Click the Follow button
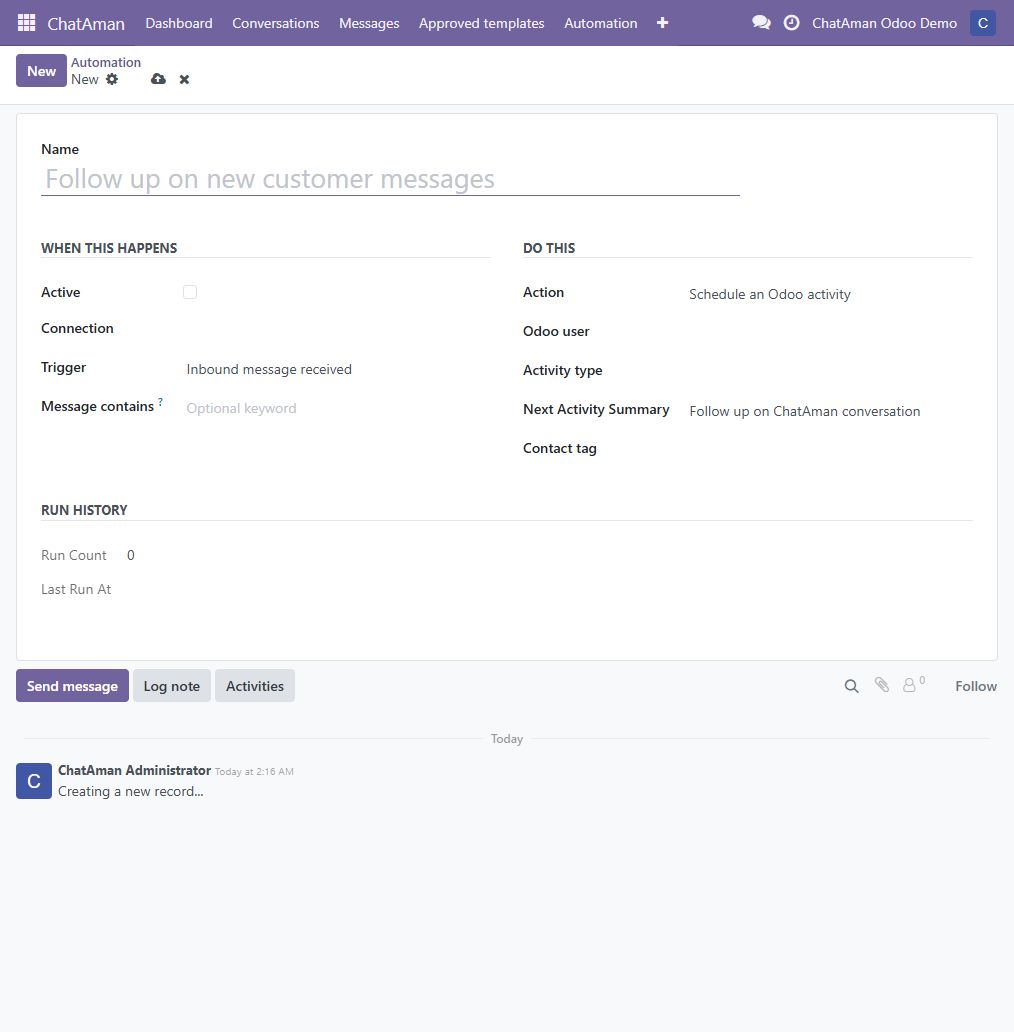 [x=976, y=686]
